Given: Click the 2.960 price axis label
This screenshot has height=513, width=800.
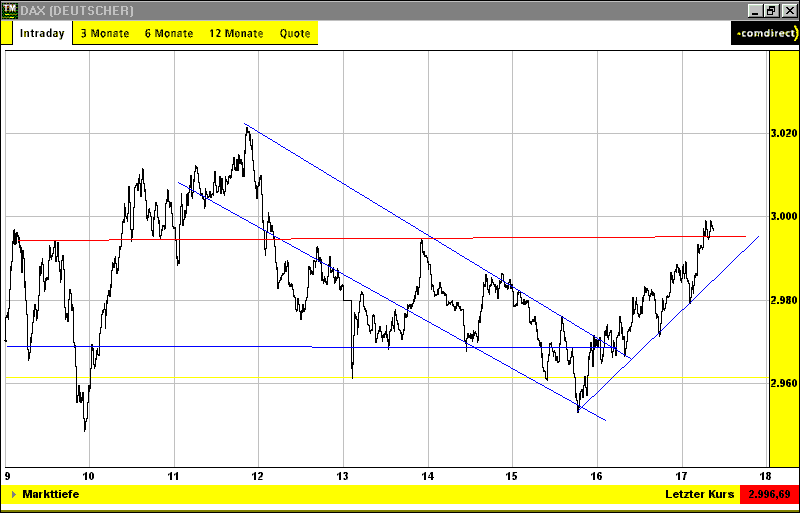Looking at the screenshot, I should [783, 383].
